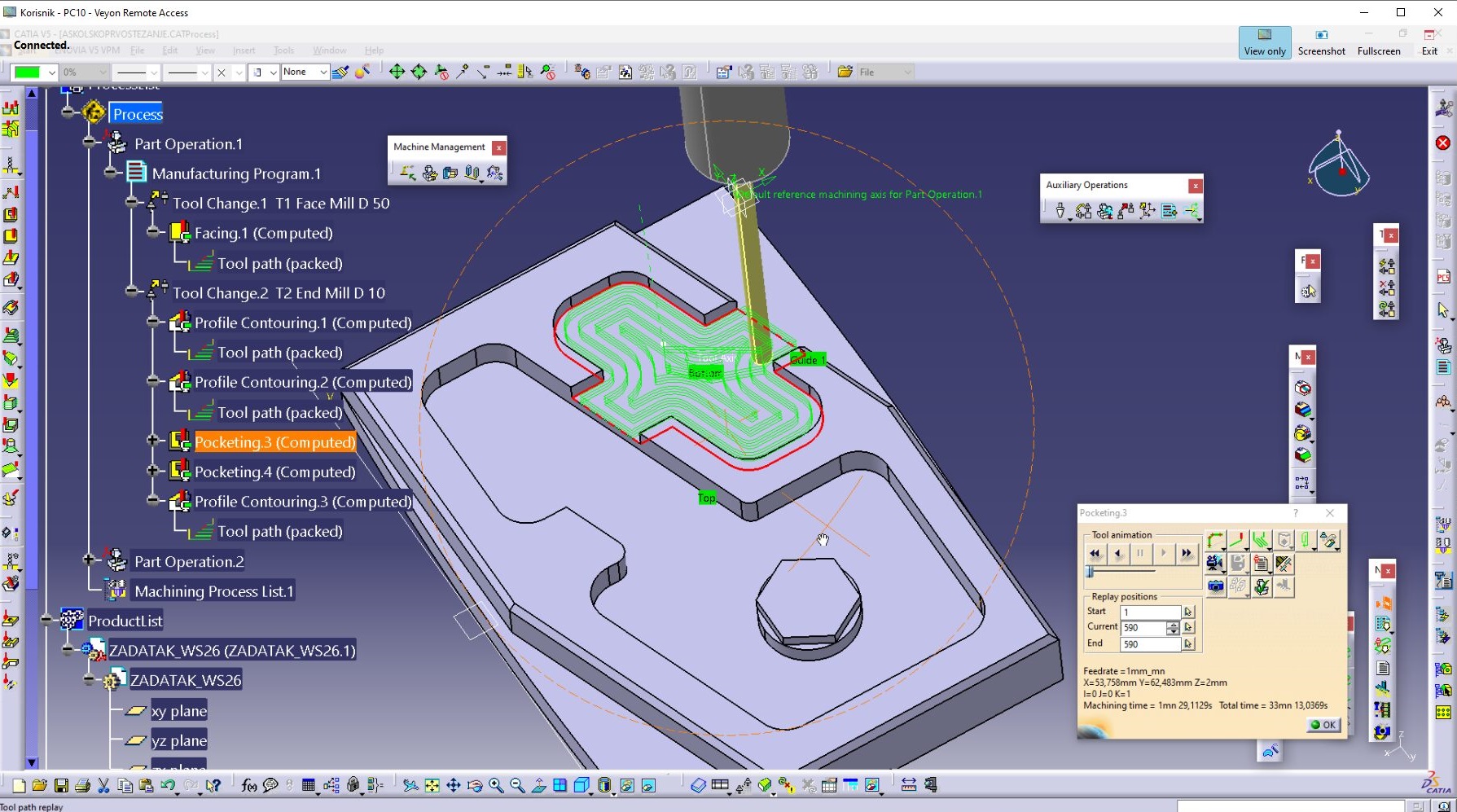Click the Zoom In magnifier icon
This screenshot has height=812, width=1457.
click(496, 785)
